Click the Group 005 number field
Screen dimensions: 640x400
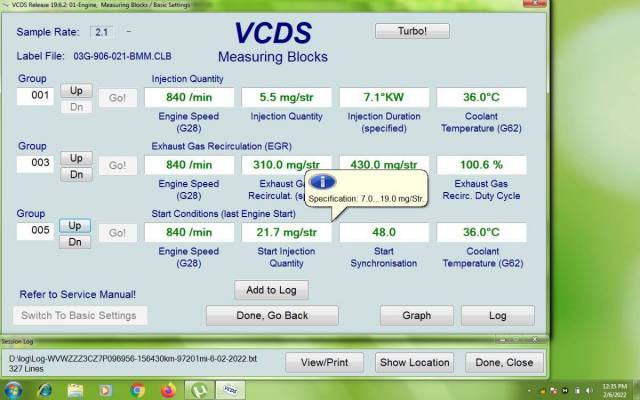40,232
